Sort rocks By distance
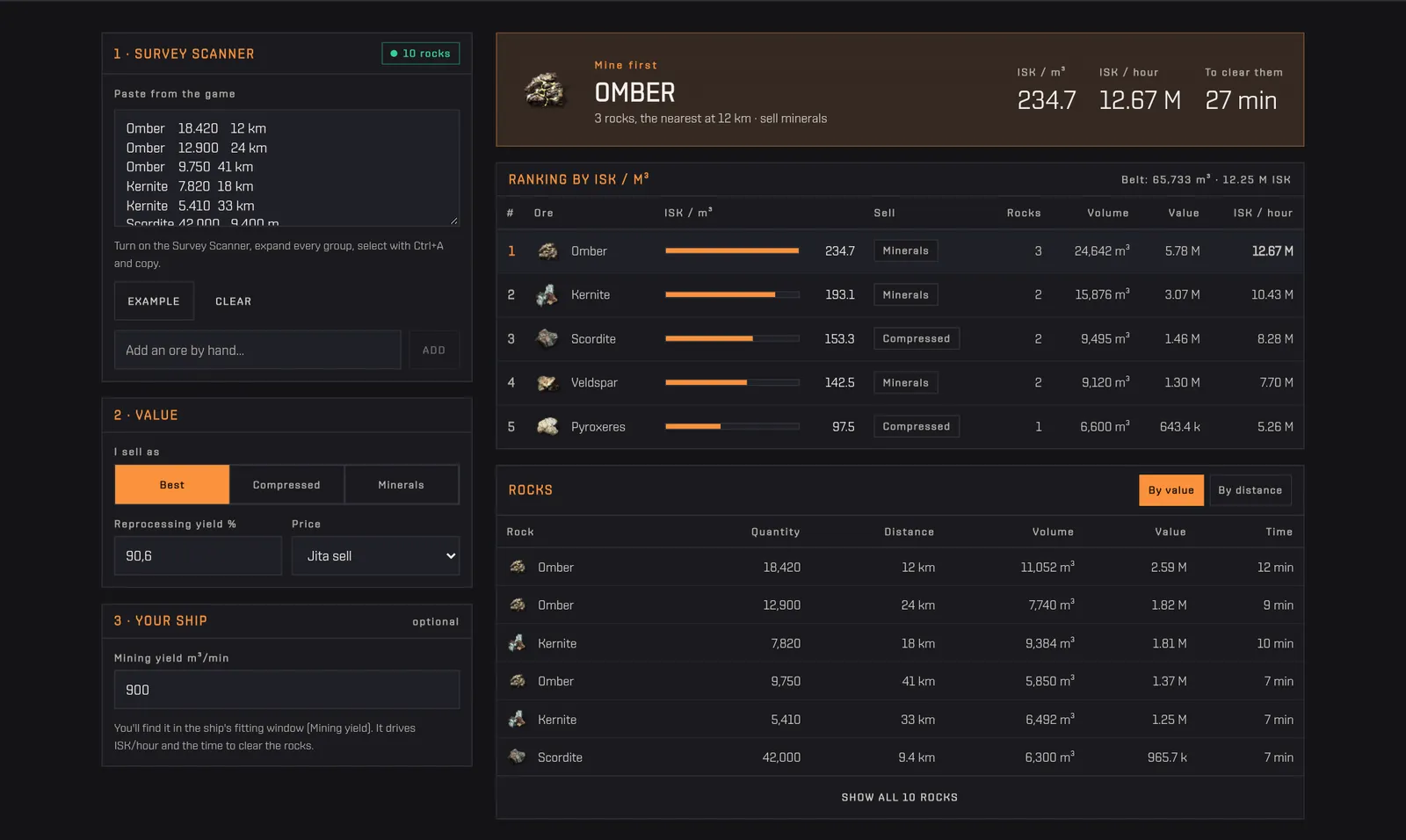1406x840 pixels. click(1250, 490)
